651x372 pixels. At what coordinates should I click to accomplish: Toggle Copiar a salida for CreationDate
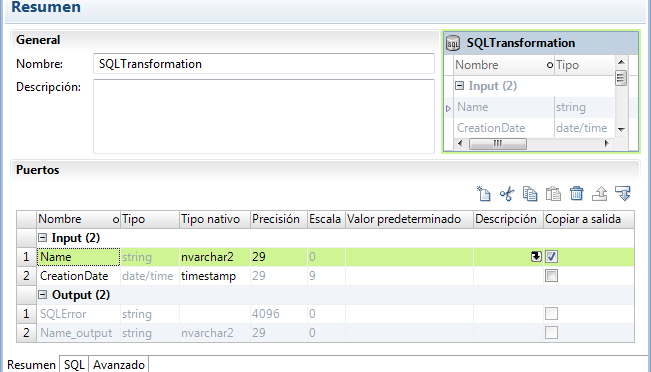point(551,276)
